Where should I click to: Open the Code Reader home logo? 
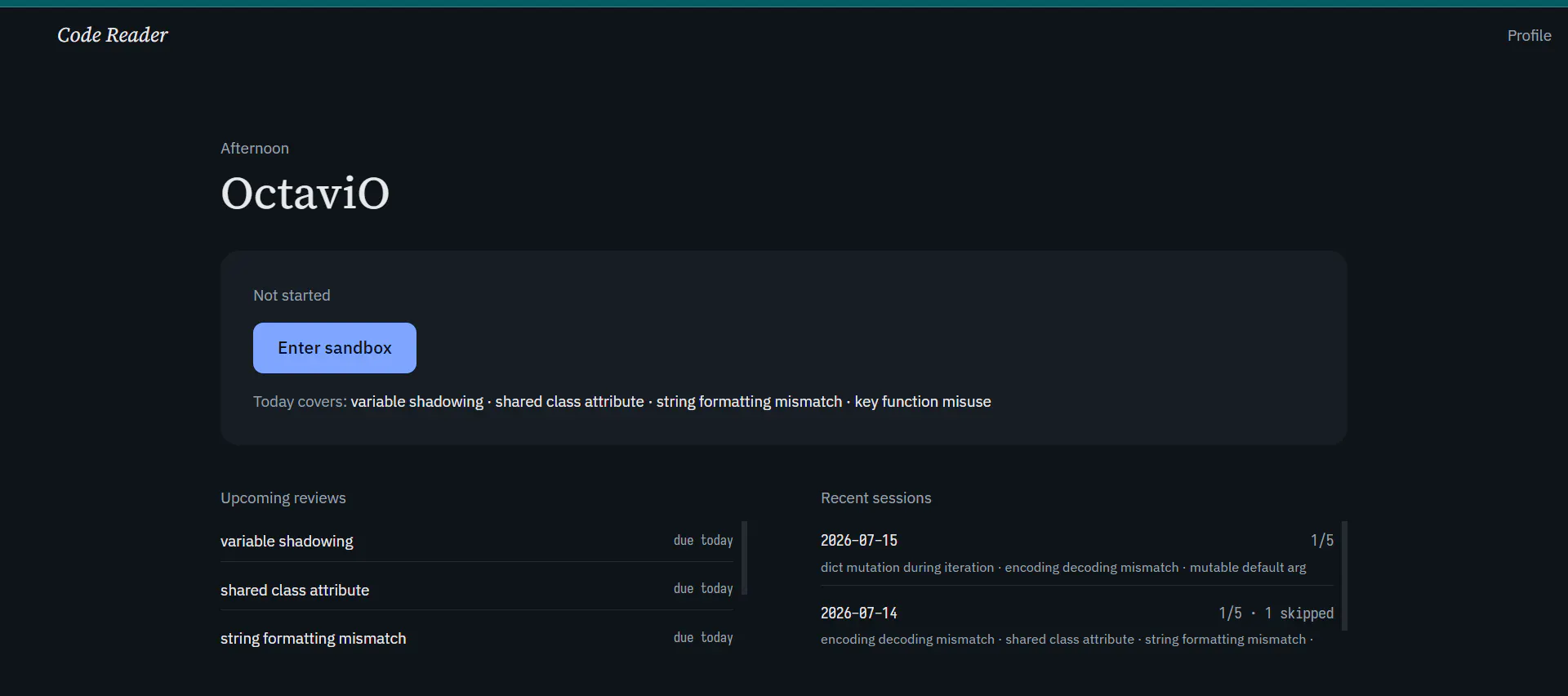(x=112, y=35)
